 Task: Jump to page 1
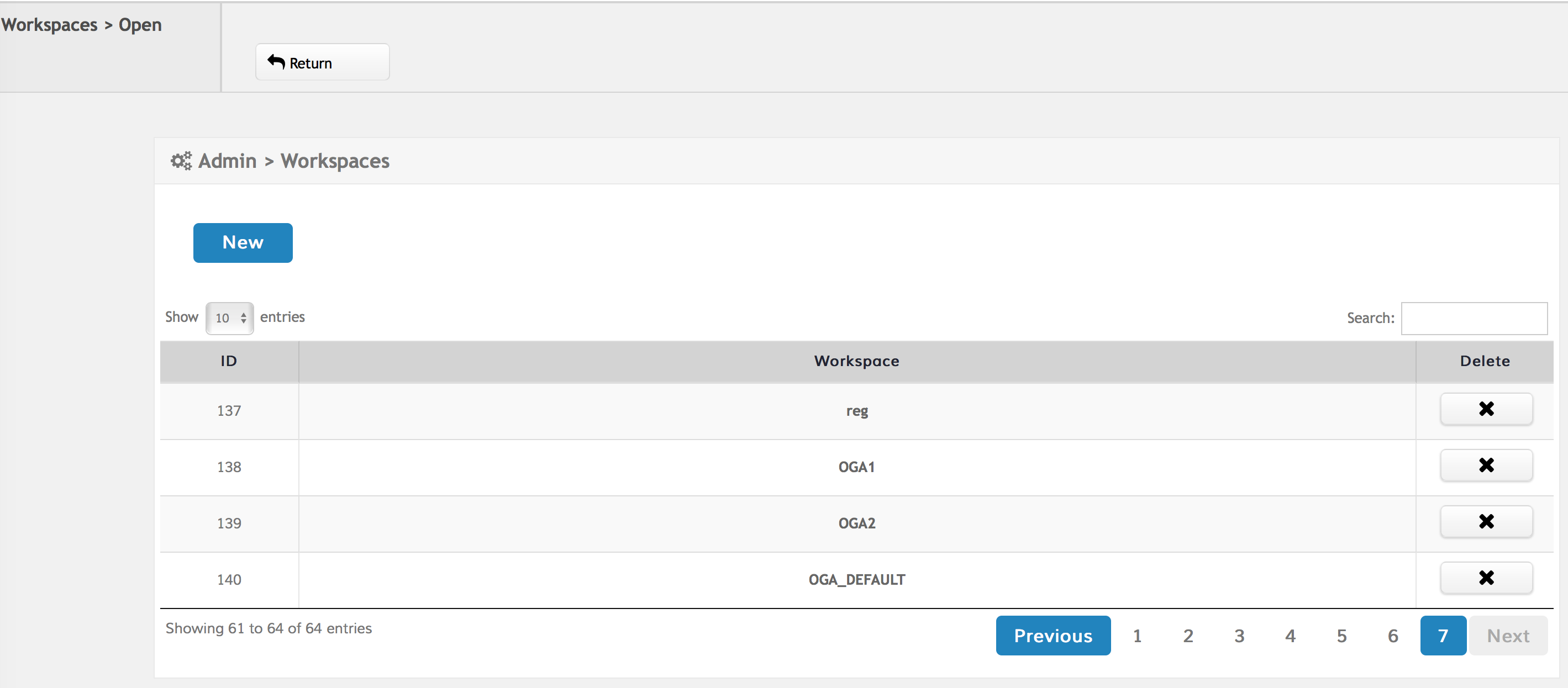pos(1136,636)
